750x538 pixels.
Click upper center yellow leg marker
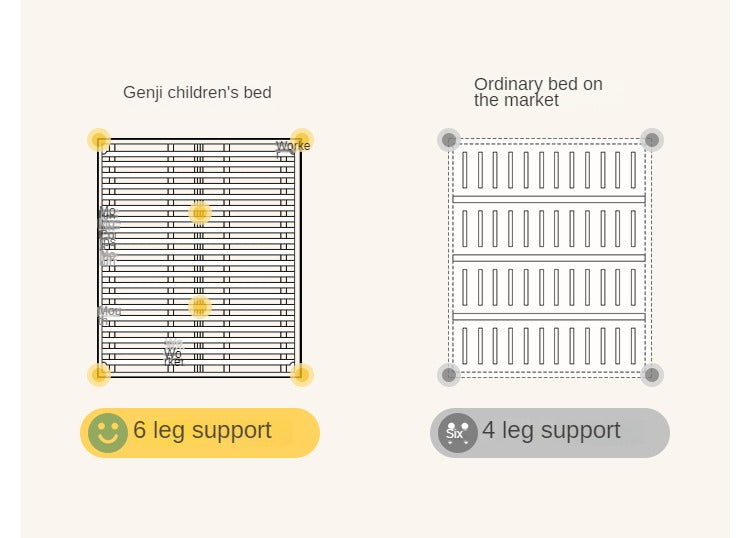click(199, 212)
